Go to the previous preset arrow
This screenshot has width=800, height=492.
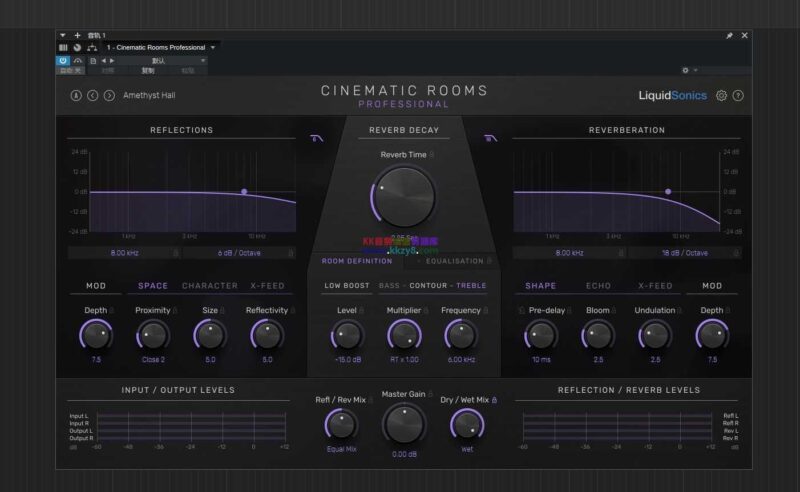pyautogui.click(x=92, y=95)
